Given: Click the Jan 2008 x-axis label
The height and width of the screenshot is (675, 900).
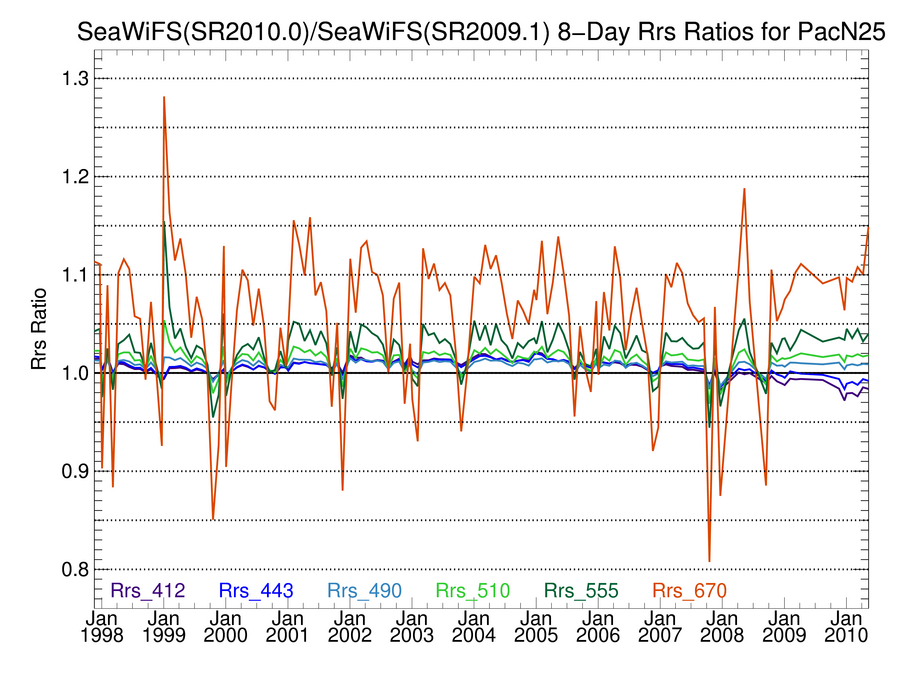Looking at the screenshot, I should [x=722, y=627].
